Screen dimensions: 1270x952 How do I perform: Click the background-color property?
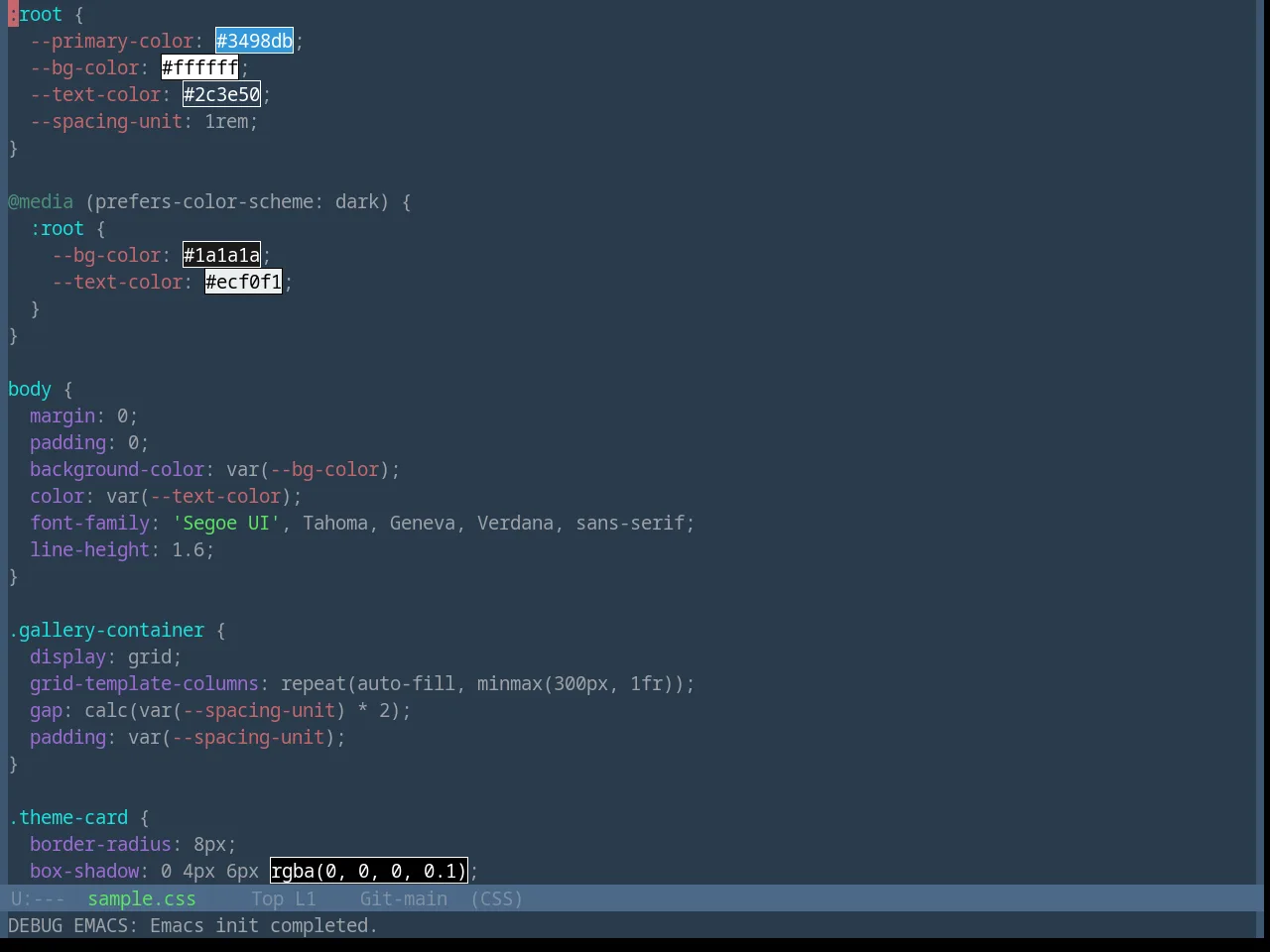(117, 469)
